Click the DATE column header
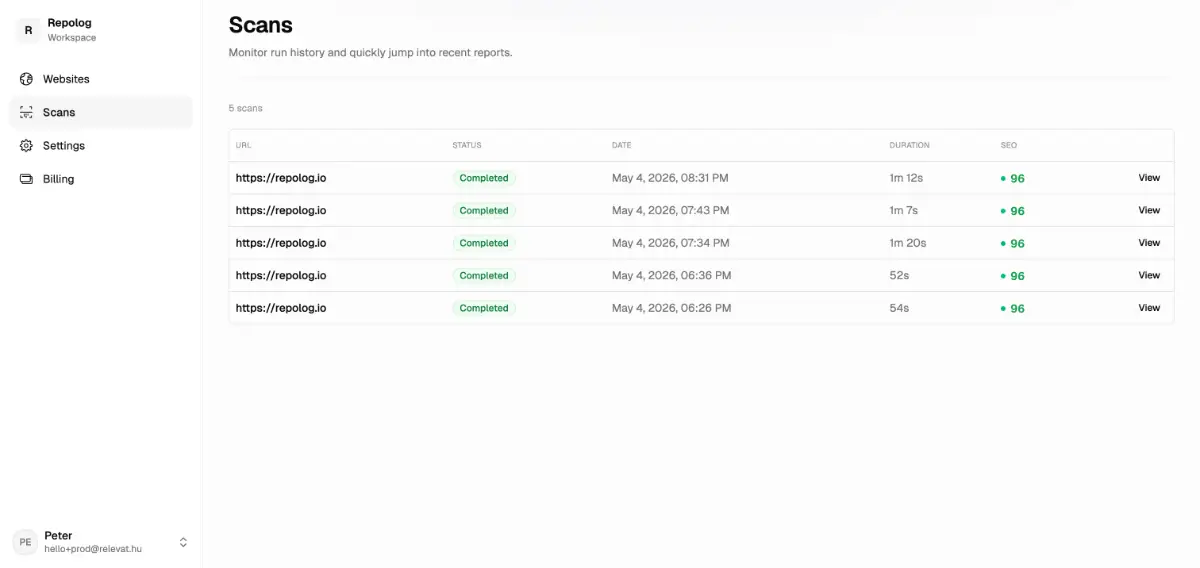Image resolution: width=1200 pixels, height=568 pixels. (x=622, y=145)
